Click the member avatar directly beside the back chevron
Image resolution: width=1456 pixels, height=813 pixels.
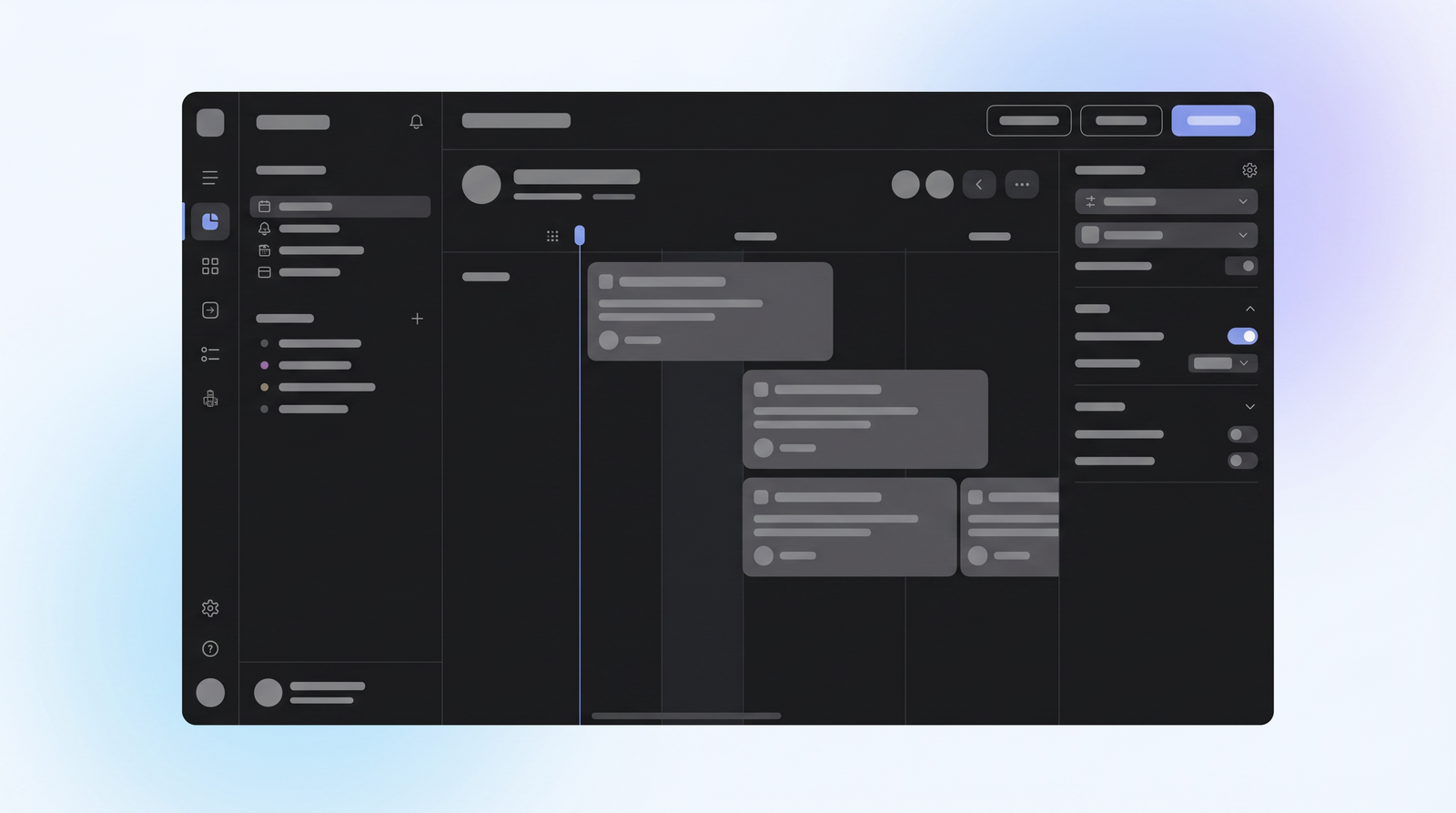point(939,185)
